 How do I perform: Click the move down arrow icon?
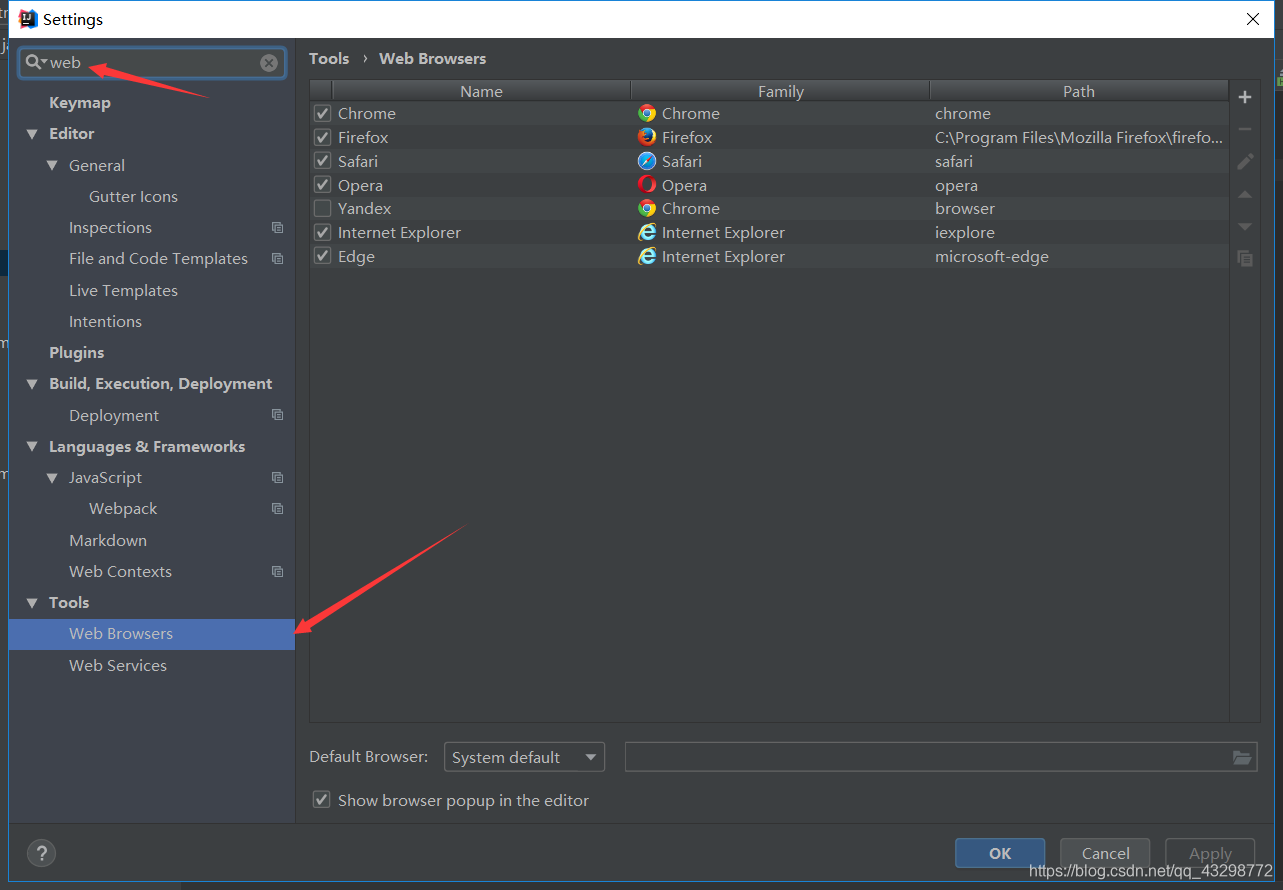1245,226
